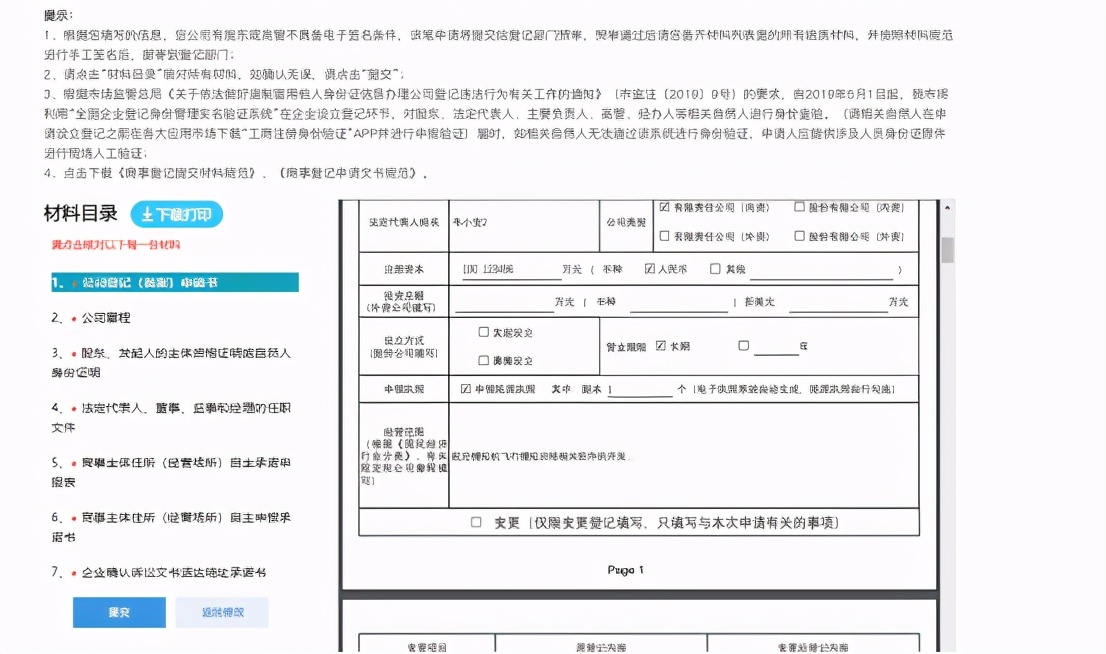1106x654 pixels.
Task: Click the document viewer scrollbar thumb
Action: 947,250
